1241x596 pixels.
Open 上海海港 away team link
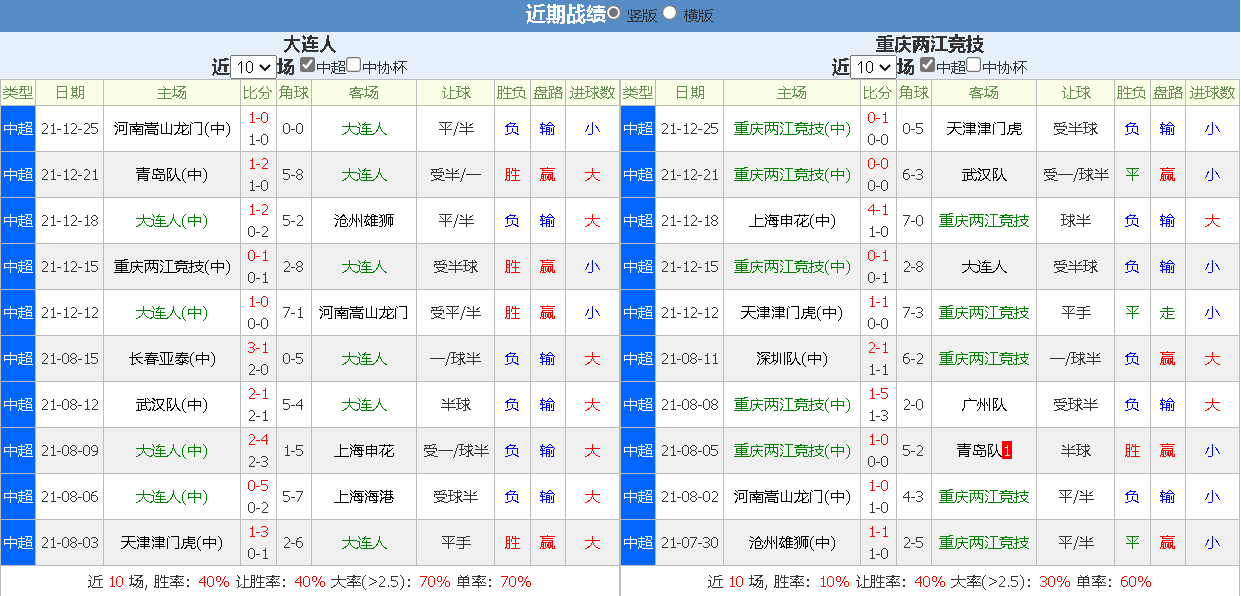pos(364,497)
